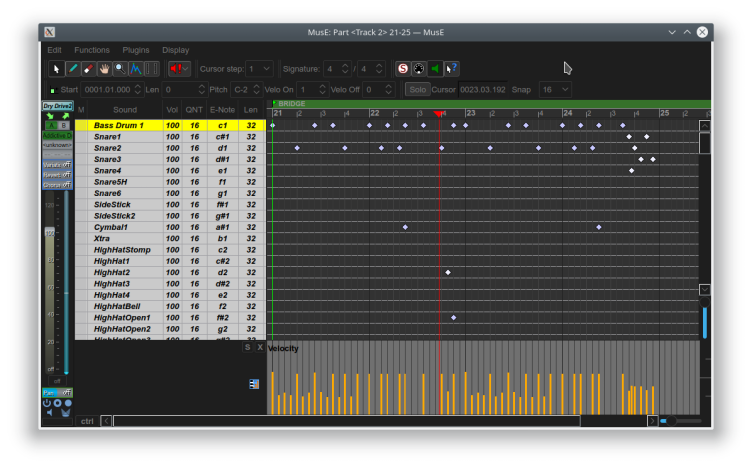Open the Cursor step dropdown
The height and width of the screenshot is (468, 752).
coord(259,69)
